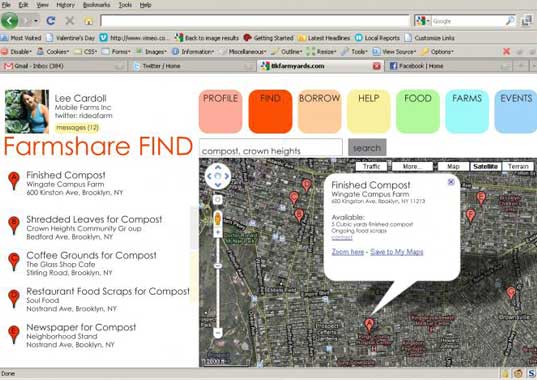Click the compost, crown heights search field
This screenshot has height=380, width=537.
[x=271, y=147]
